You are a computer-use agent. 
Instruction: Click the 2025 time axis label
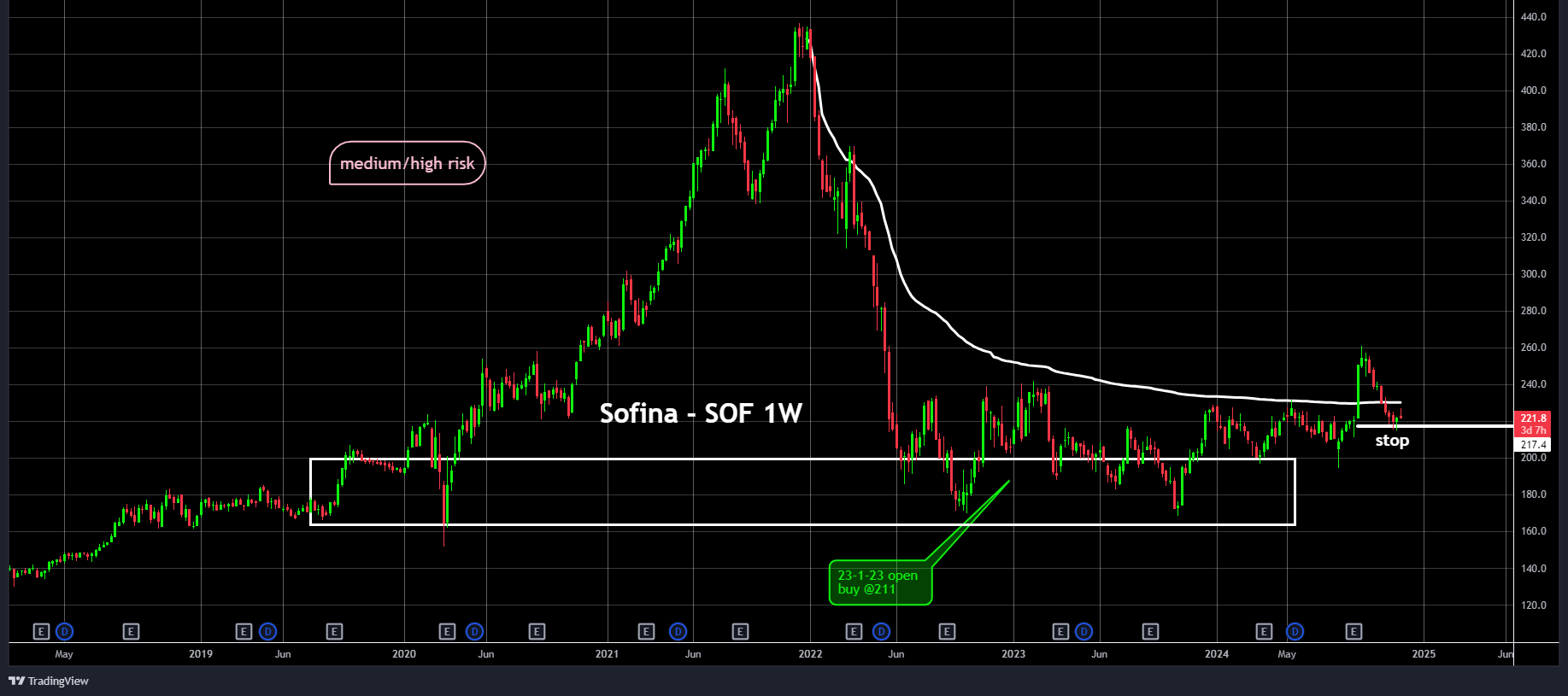point(1424,654)
